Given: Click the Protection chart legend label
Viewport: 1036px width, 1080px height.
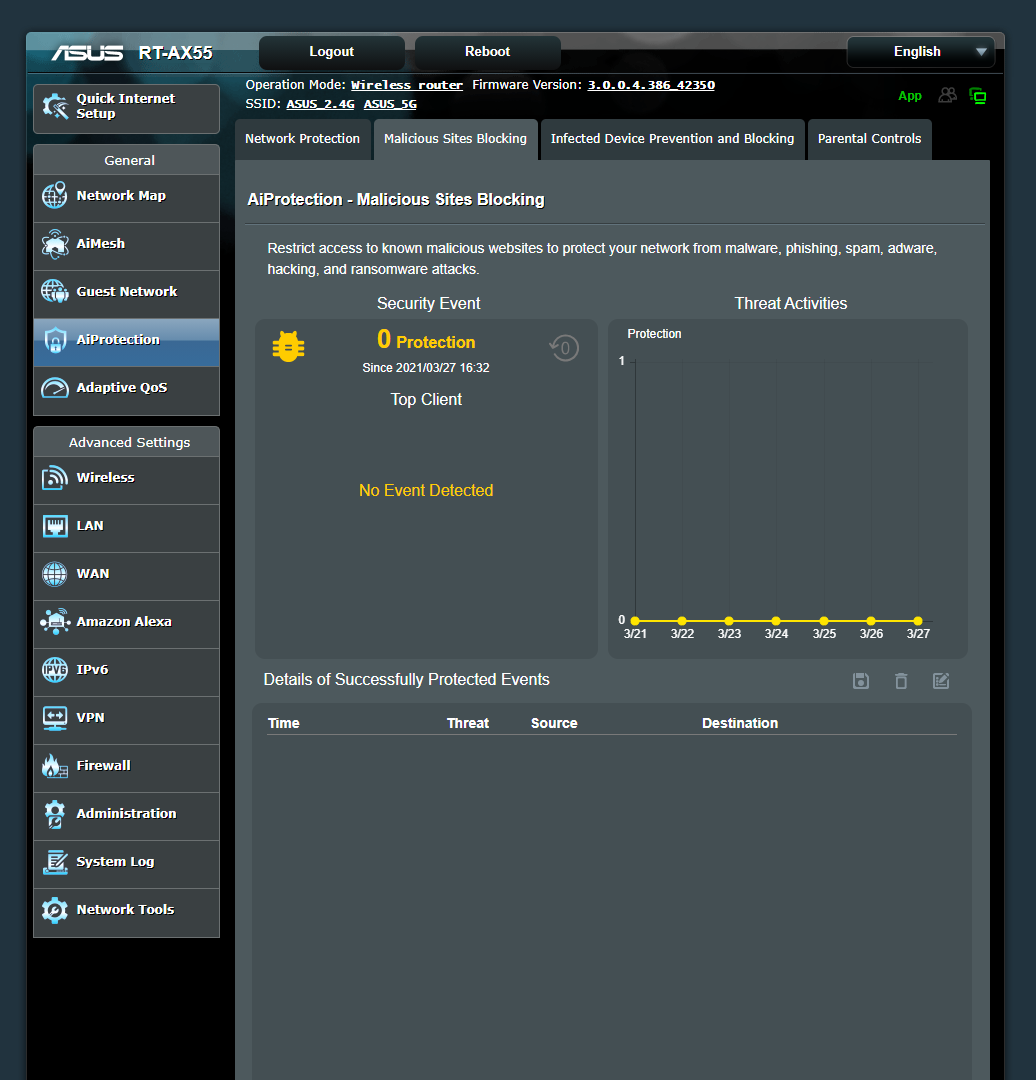Looking at the screenshot, I should pos(654,334).
